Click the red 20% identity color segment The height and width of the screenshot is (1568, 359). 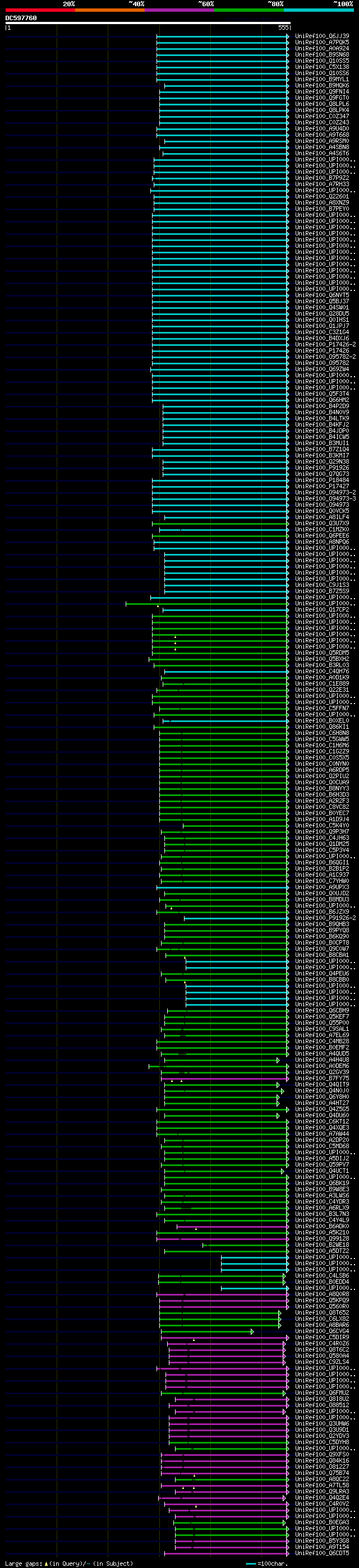(x=40, y=10)
